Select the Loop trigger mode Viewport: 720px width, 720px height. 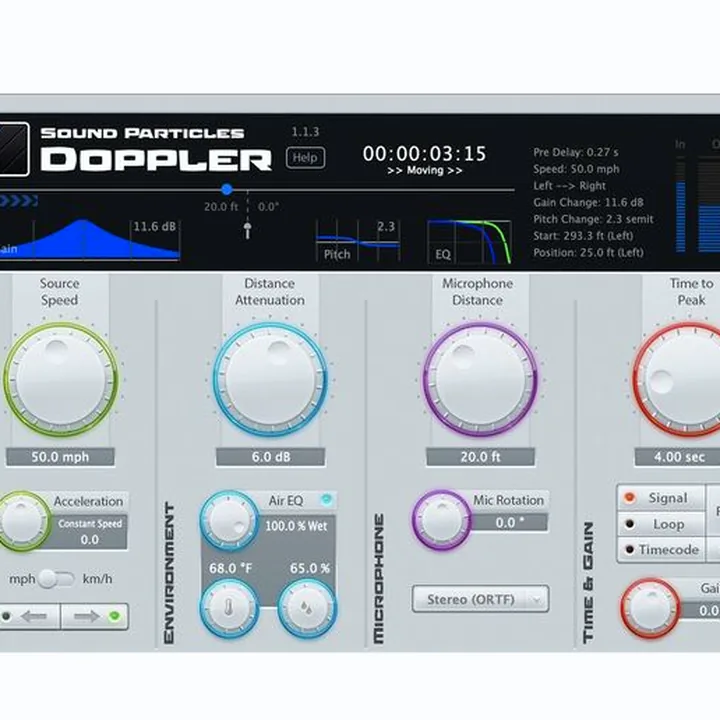660,524
